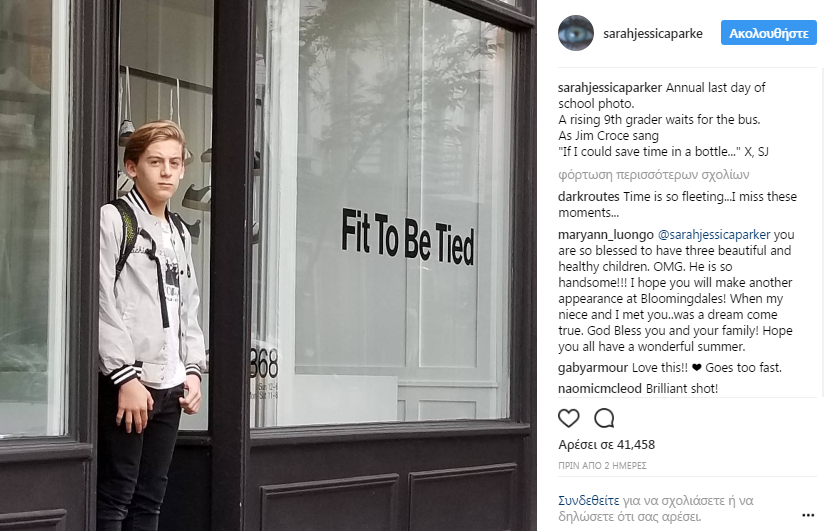This screenshot has width=824, height=531.
Task: Open the gabyarmour commenter profile
Action: click(593, 367)
